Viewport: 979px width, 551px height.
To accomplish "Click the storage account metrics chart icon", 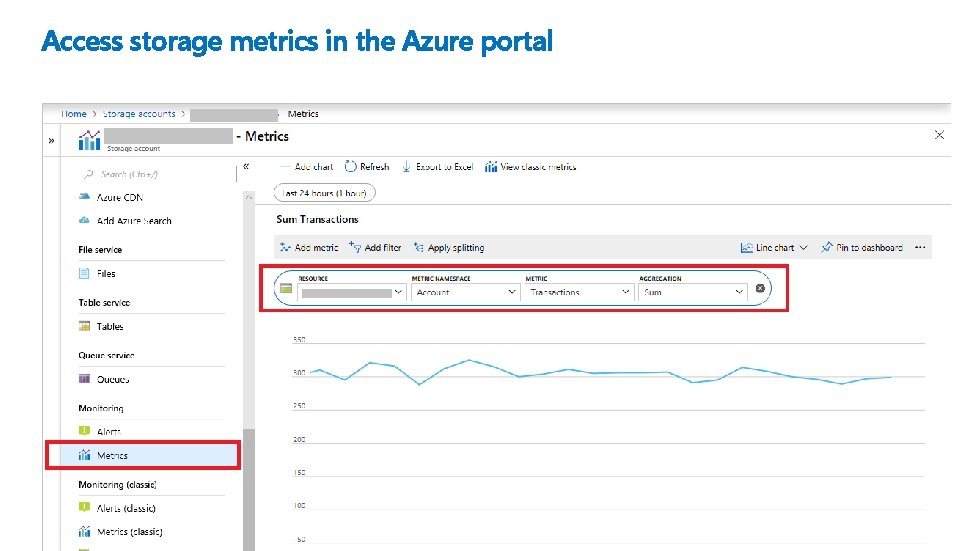I will point(89,140).
